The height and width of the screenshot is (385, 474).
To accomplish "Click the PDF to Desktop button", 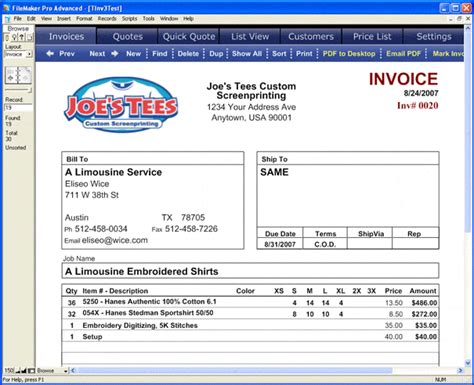I will pos(349,53).
